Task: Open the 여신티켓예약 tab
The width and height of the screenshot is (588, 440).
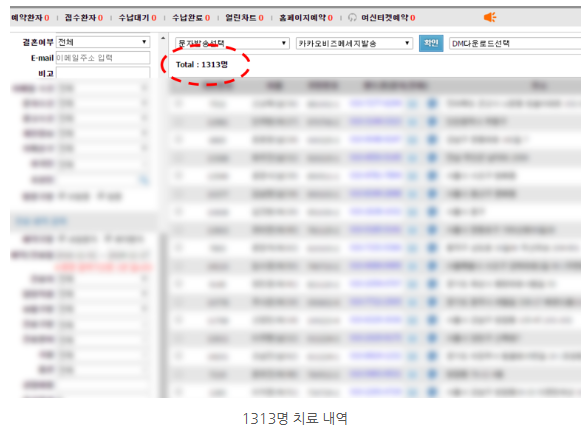Action: tap(388, 18)
